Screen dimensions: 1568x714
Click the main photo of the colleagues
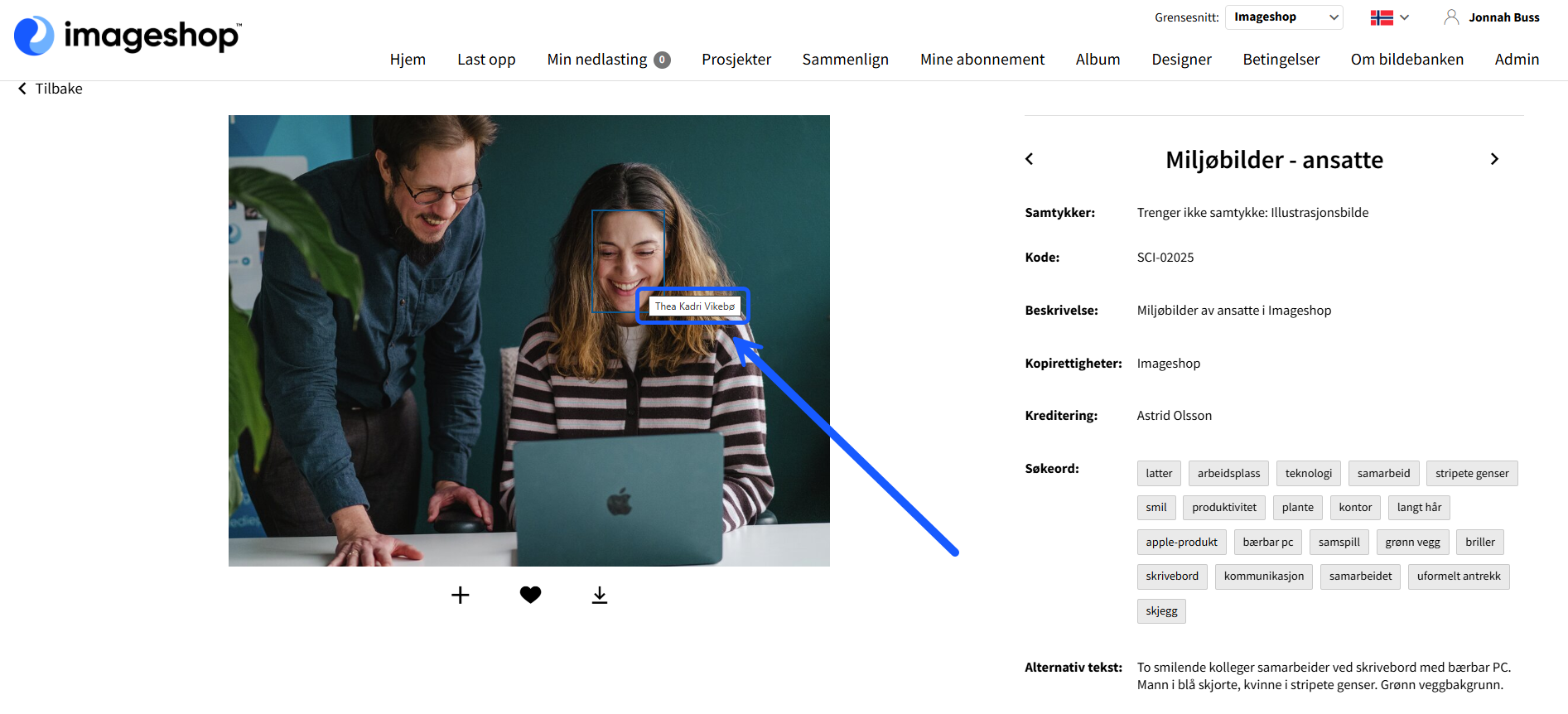529,340
